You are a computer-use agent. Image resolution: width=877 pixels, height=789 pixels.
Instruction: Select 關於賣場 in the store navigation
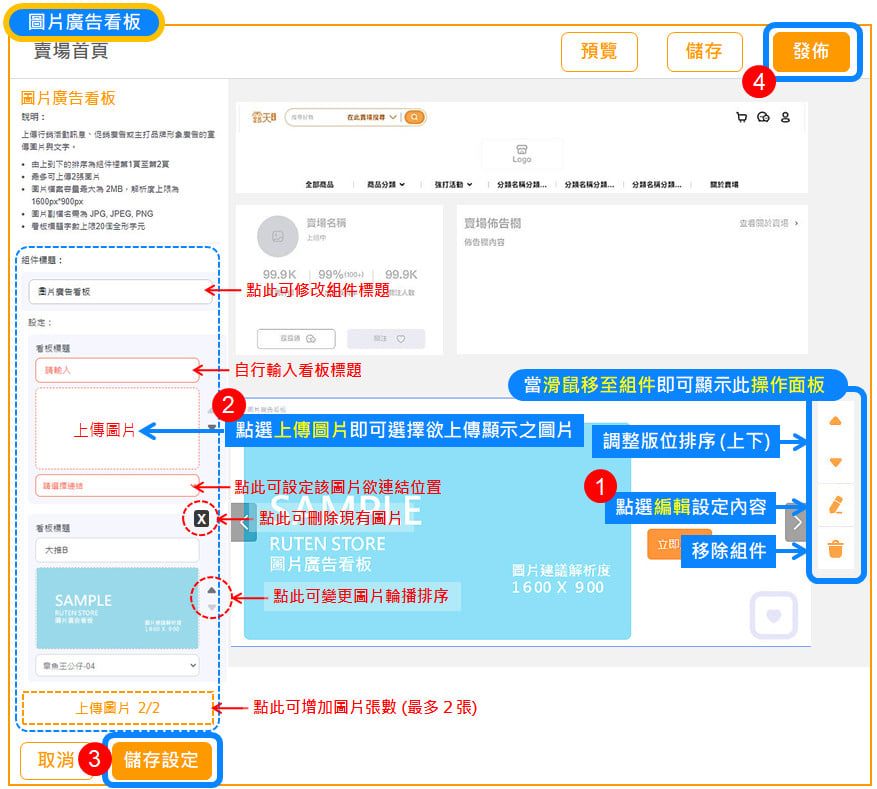coord(724,184)
